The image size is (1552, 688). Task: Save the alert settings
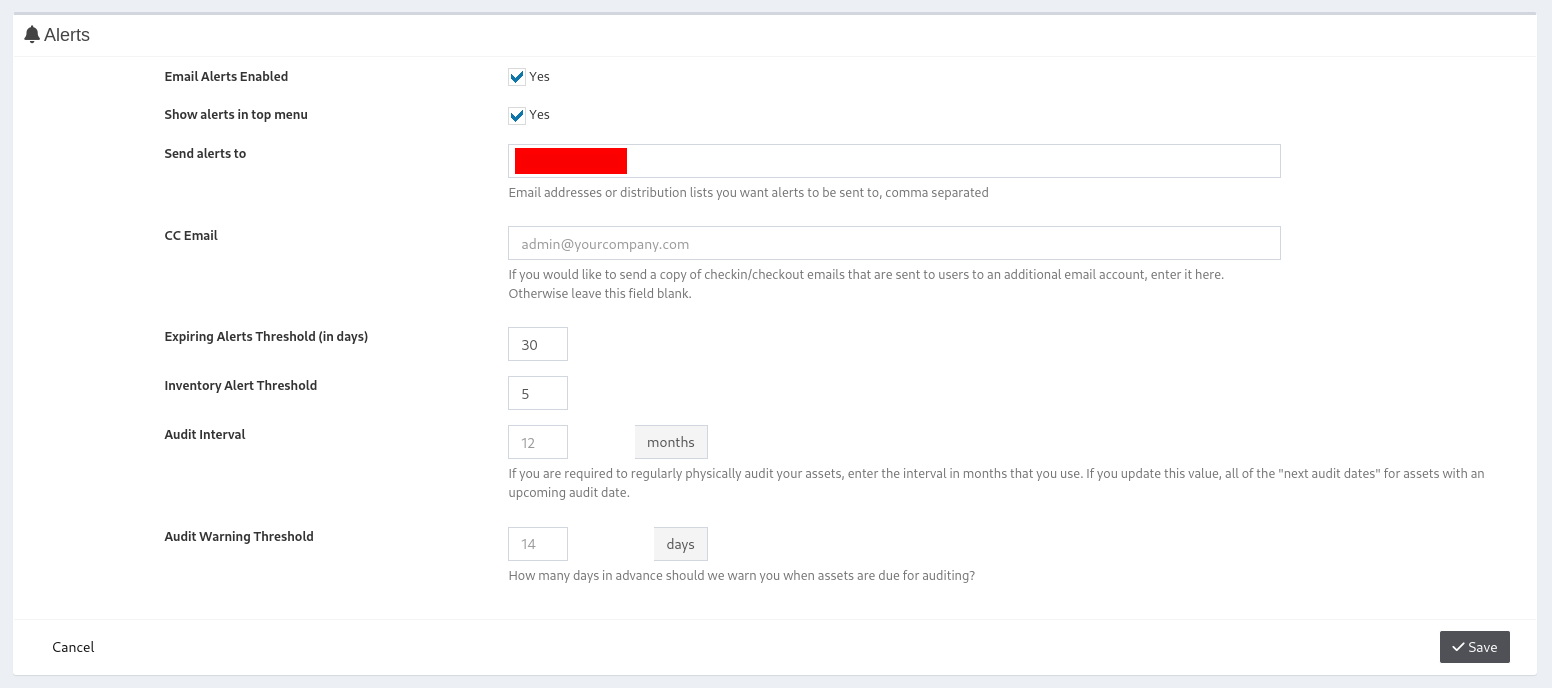click(x=1474, y=647)
